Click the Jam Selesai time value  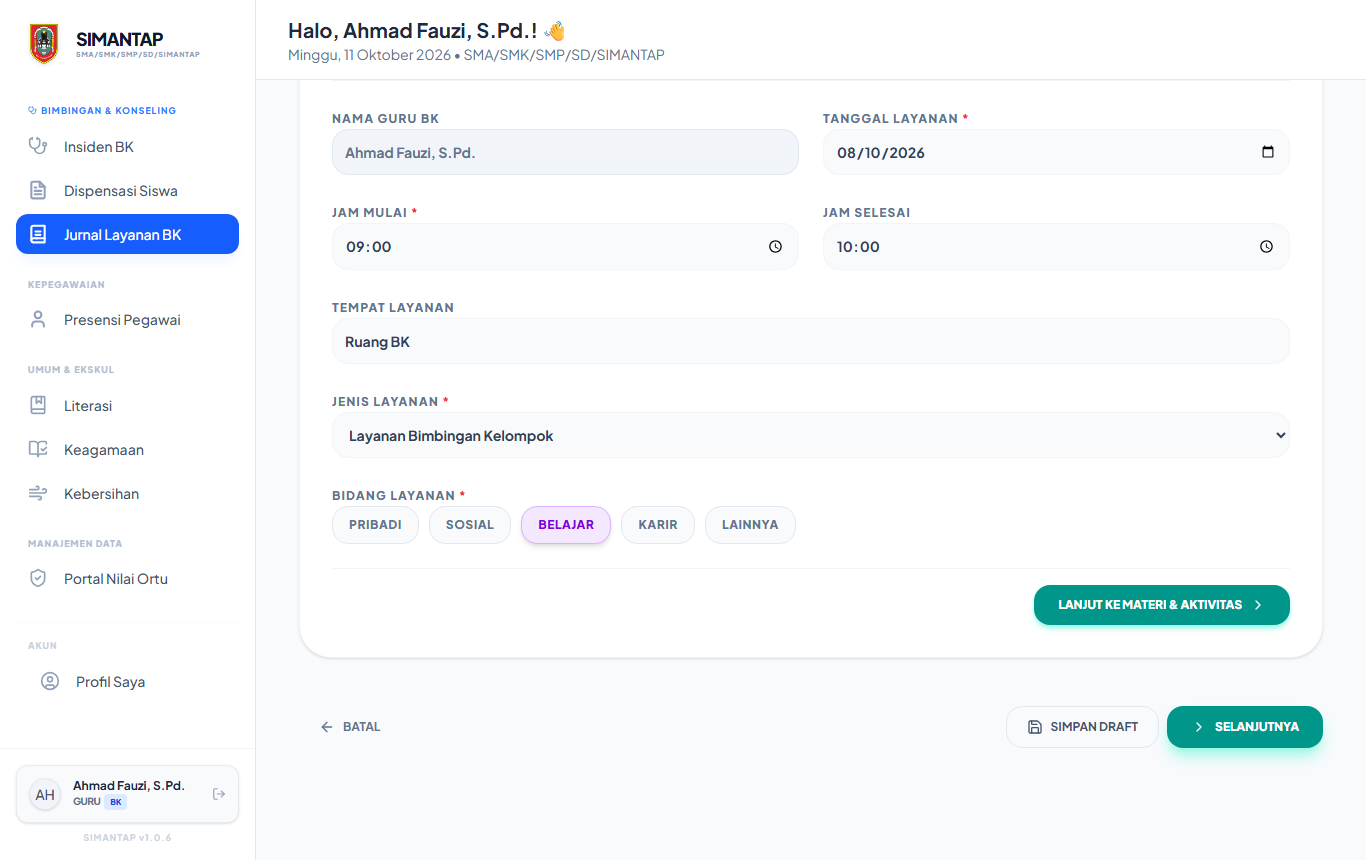point(858,247)
